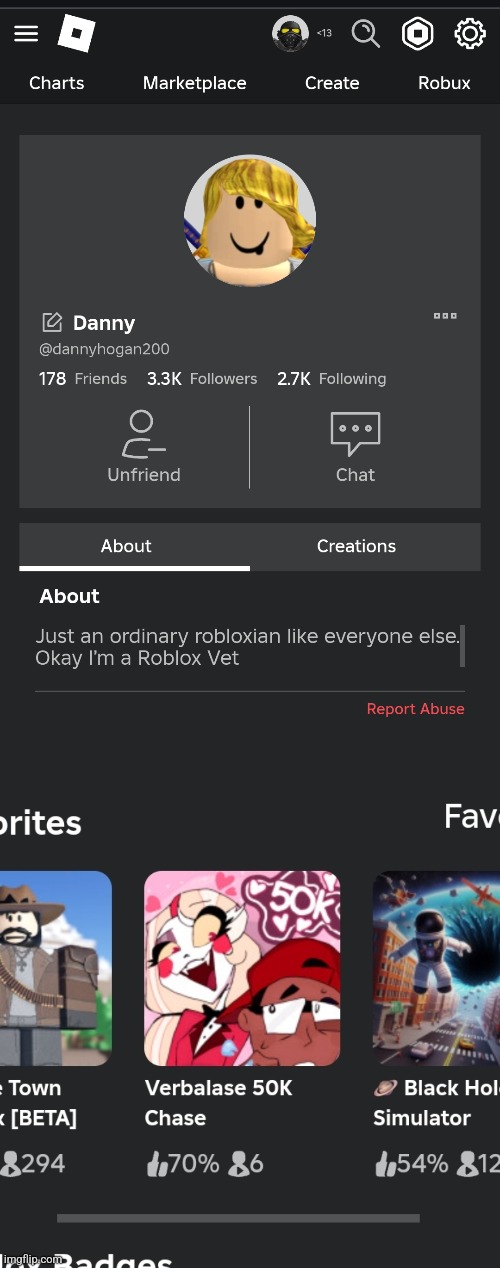Open the hamburger navigation menu

[26, 34]
